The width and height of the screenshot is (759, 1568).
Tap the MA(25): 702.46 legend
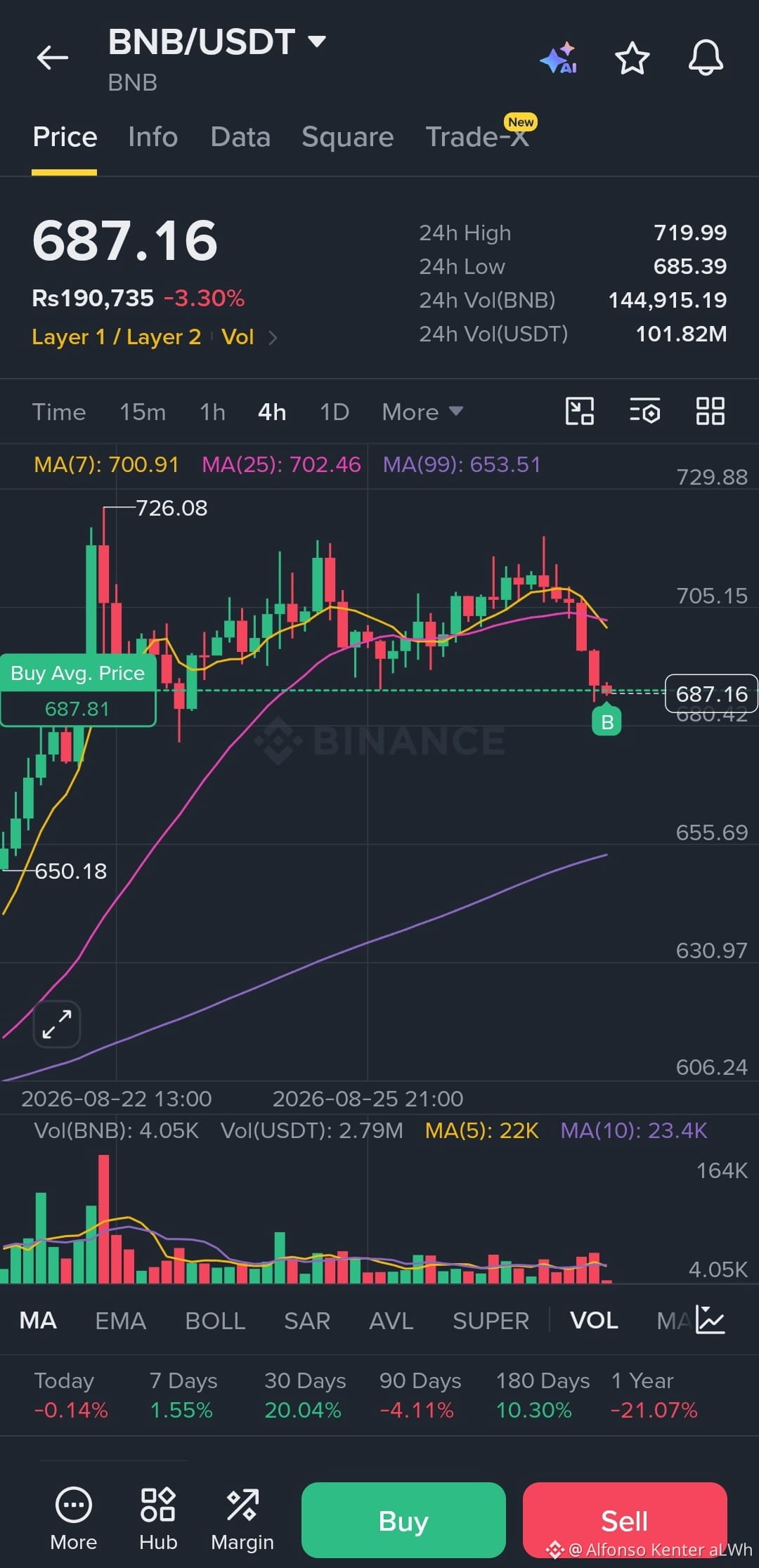[281, 464]
